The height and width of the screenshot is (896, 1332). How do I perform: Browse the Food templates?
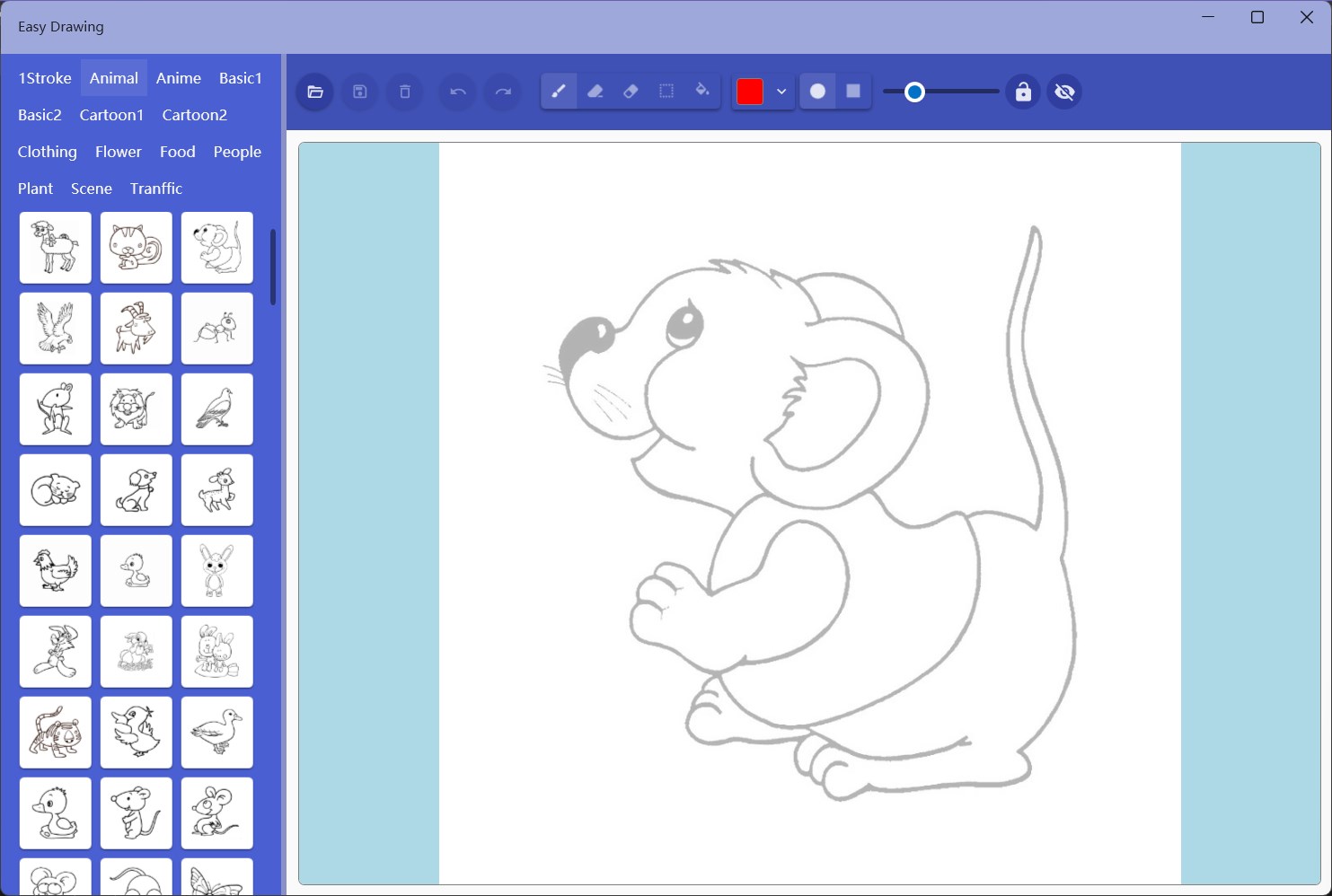click(x=177, y=152)
